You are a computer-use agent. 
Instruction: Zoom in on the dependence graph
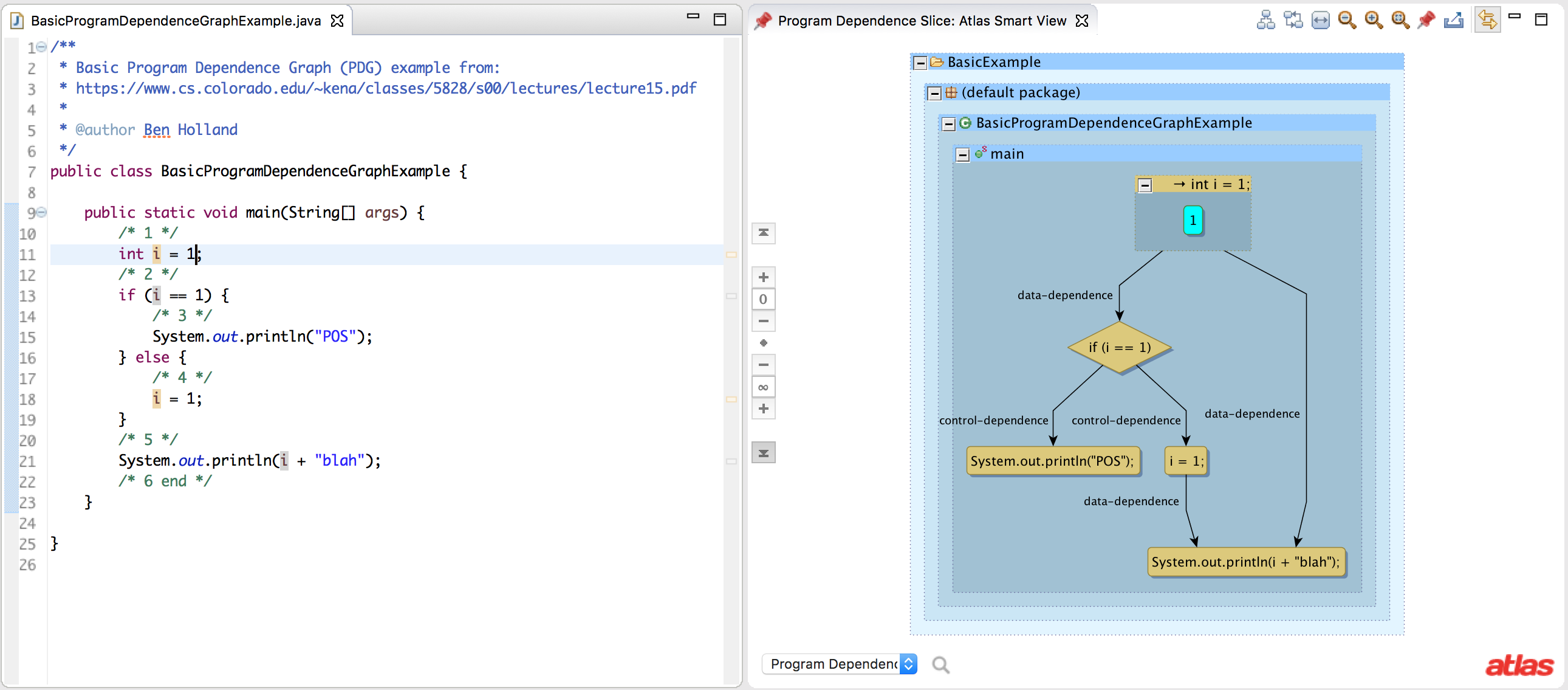click(1374, 20)
